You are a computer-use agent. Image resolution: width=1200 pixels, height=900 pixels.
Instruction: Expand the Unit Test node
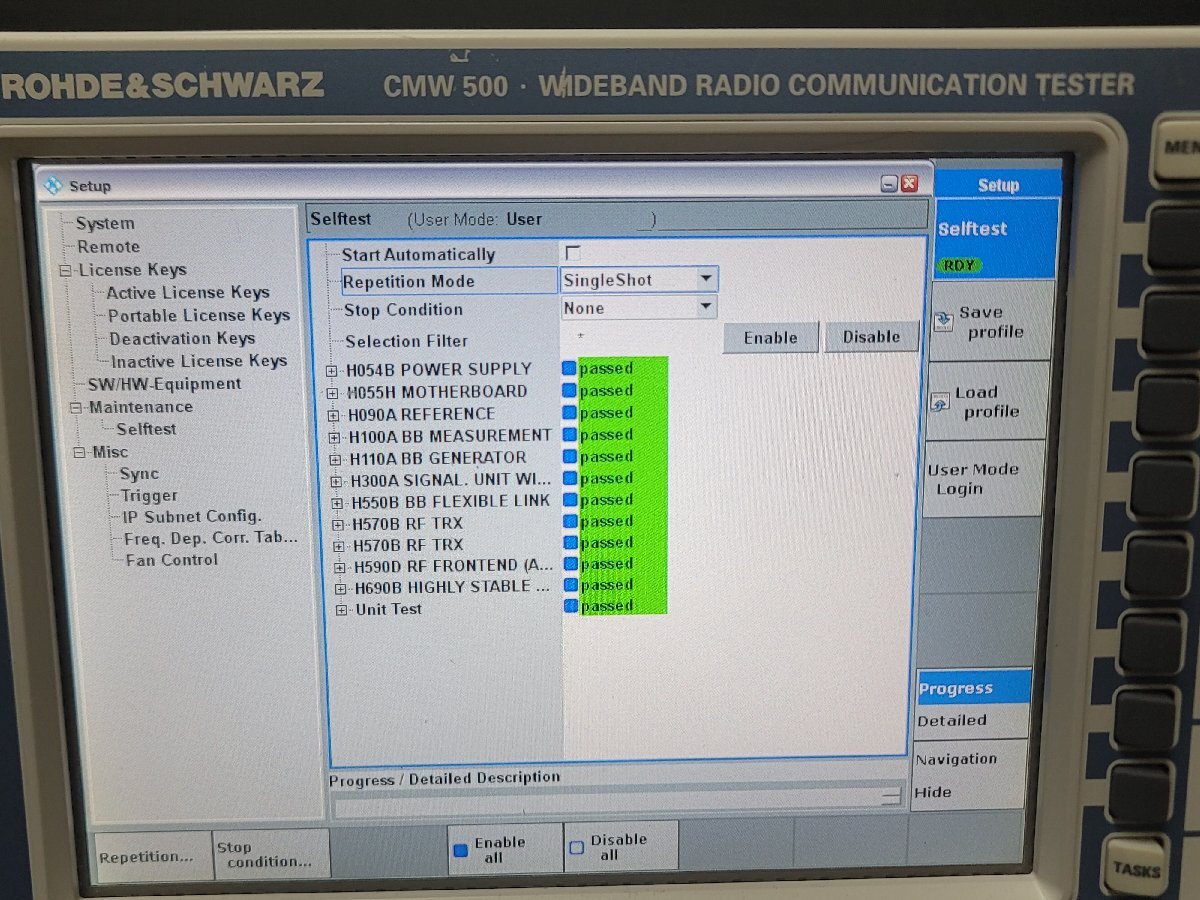[x=342, y=611]
